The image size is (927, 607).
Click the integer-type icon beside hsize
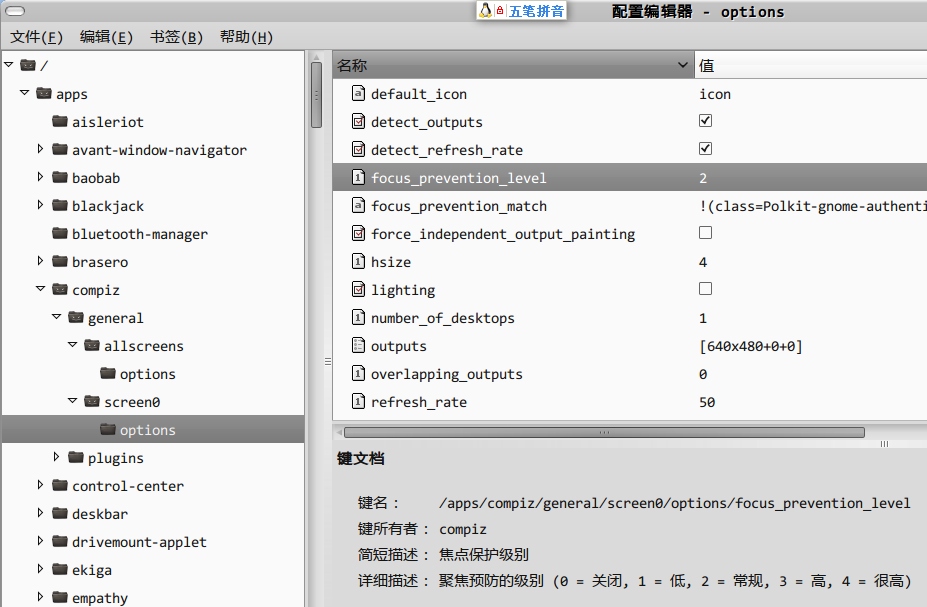click(x=358, y=261)
